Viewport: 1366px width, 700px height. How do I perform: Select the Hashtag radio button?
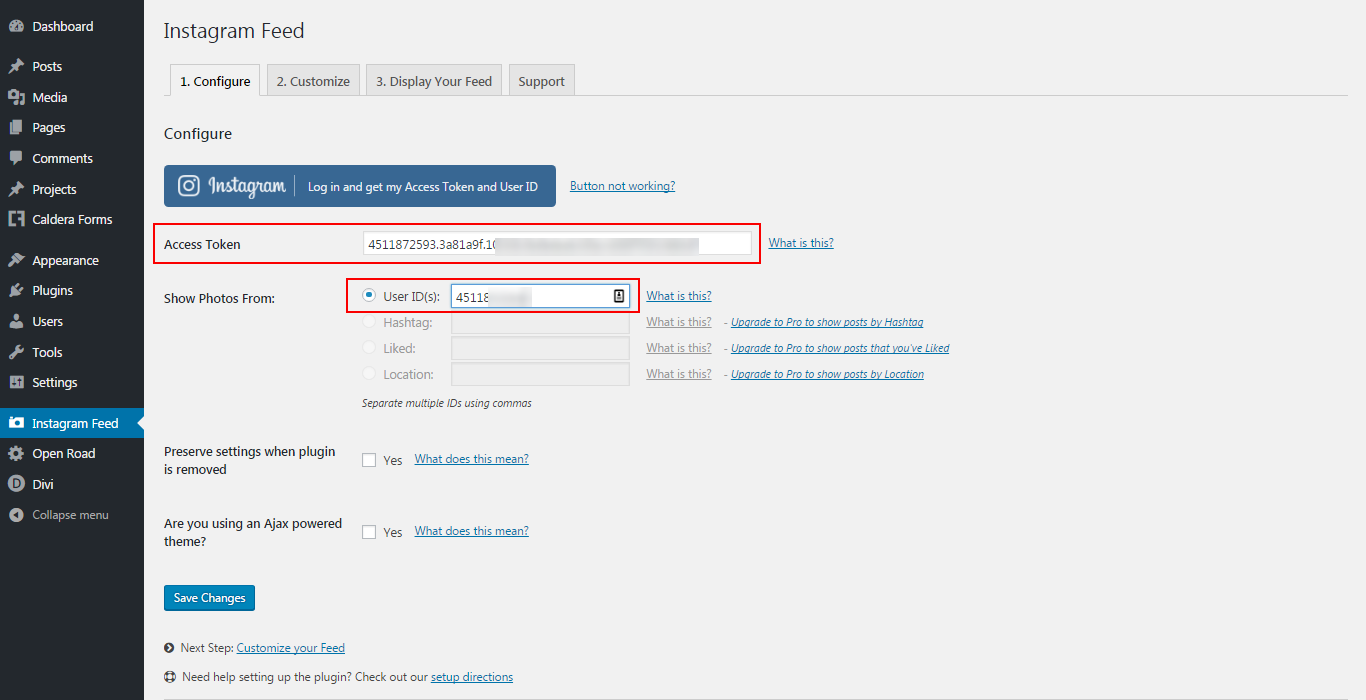click(369, 322)
